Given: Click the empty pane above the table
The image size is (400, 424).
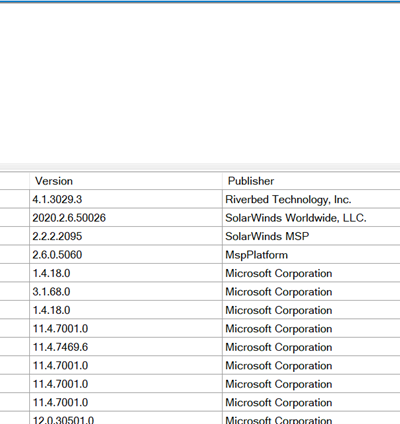Looking at the screenshot, I should click(200, 83).
